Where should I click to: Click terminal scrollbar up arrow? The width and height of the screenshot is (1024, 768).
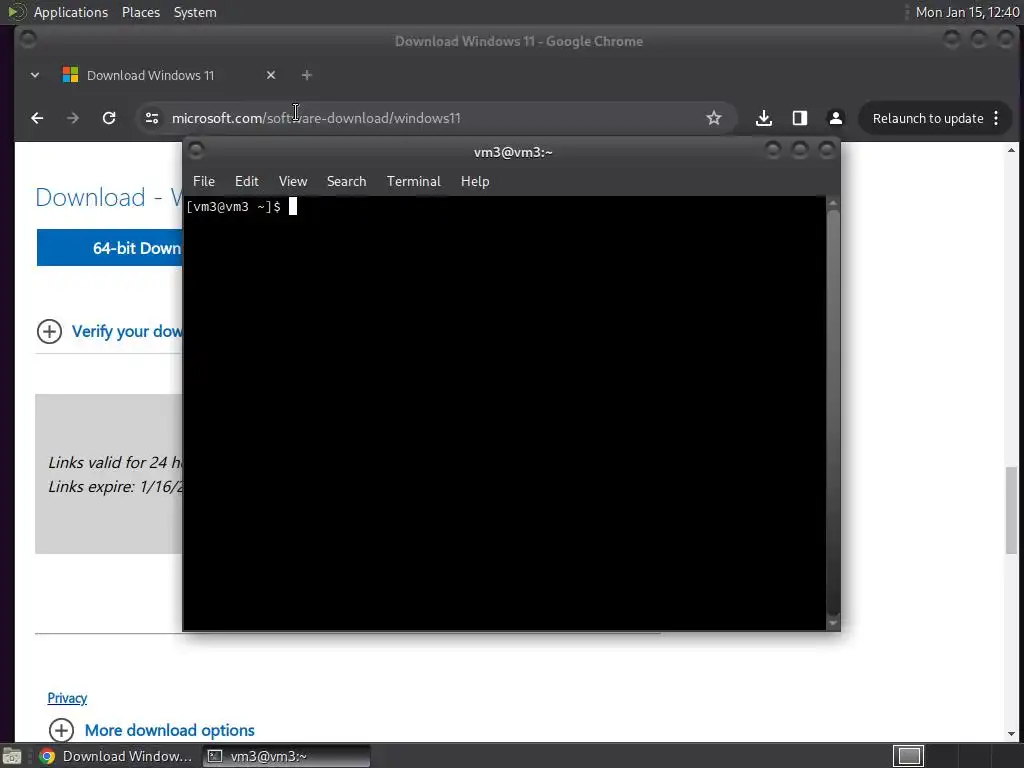click(833, 203)
